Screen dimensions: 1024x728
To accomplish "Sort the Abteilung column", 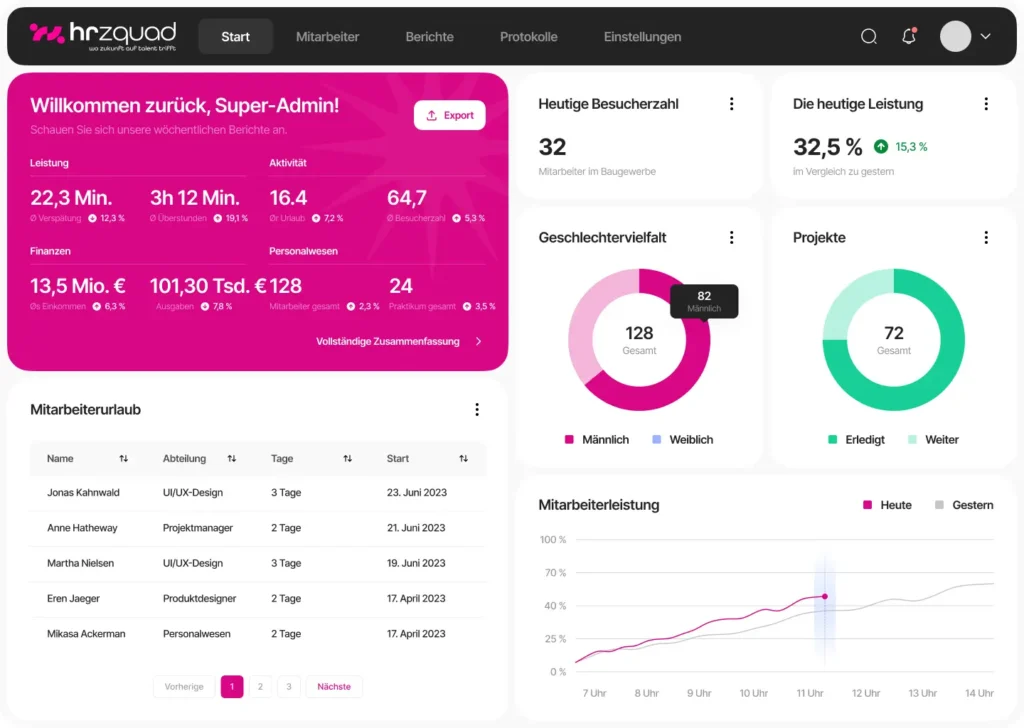I will point(232,459).
